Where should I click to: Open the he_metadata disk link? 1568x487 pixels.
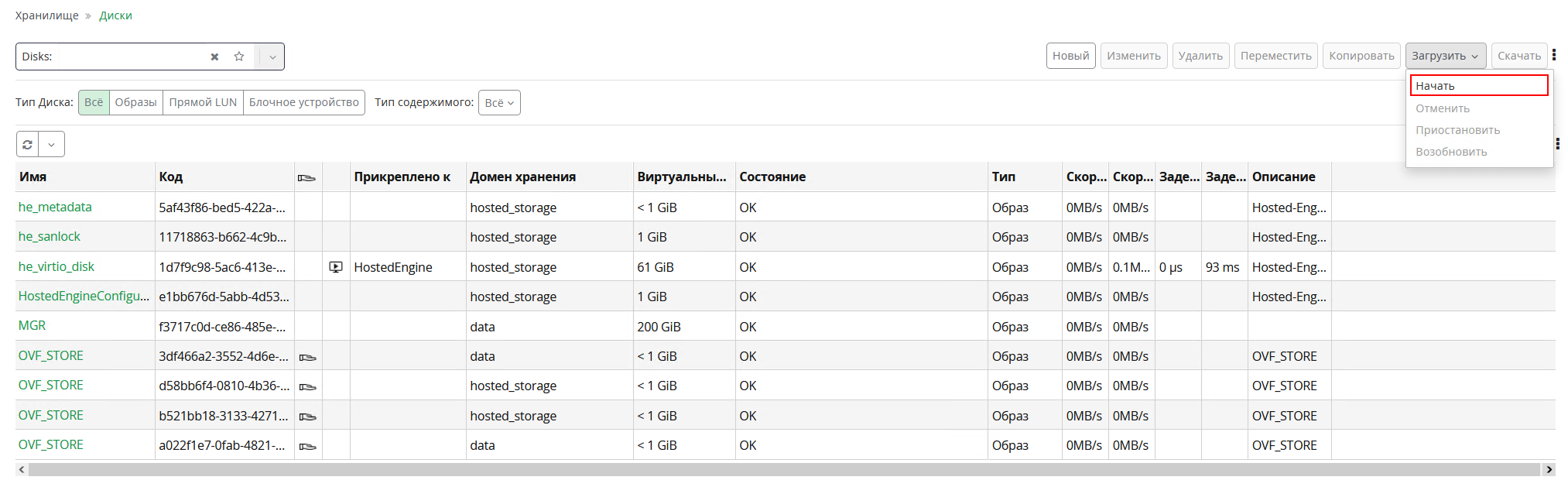click(55, 207)
